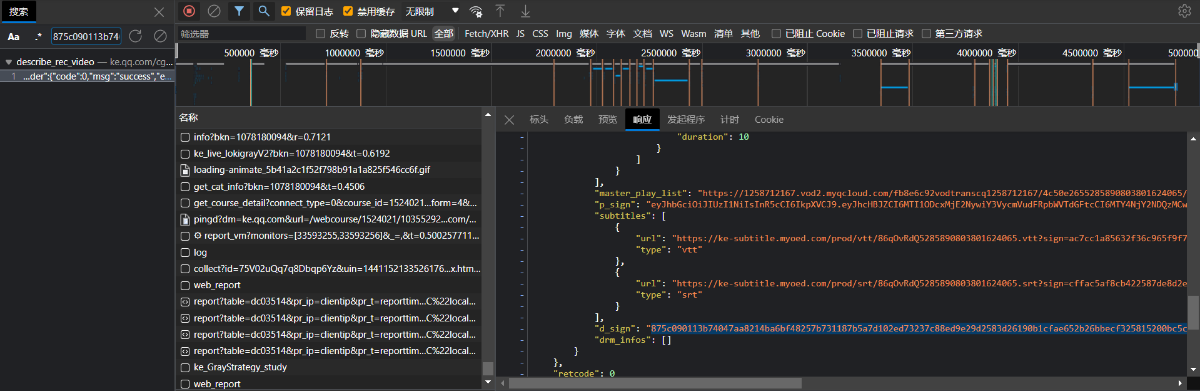Open 标头 headers tab

[539, 120]
